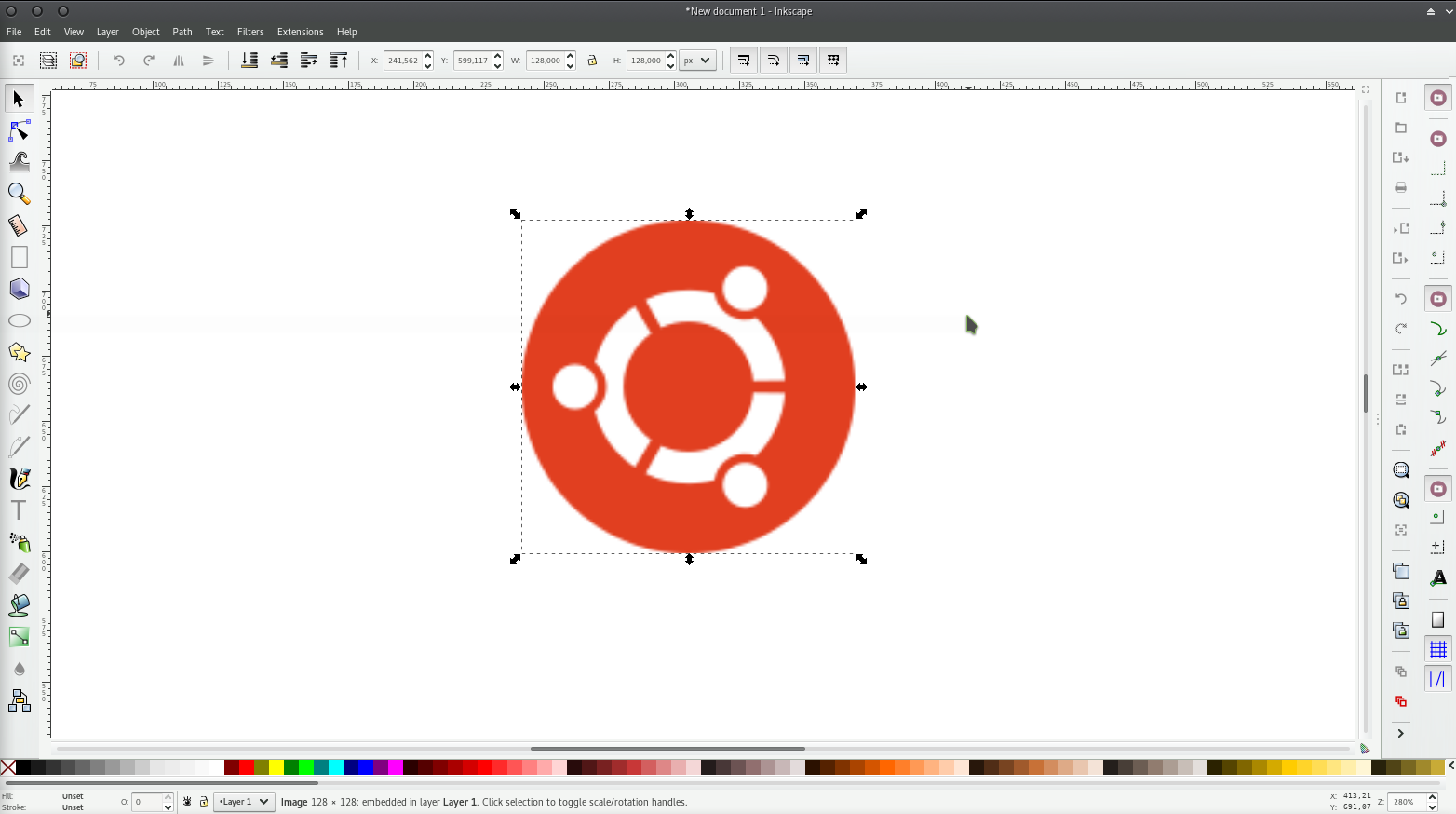This screenshot has height=814, width=1456.
Task: Open the Filters menu
Action: 250,32
